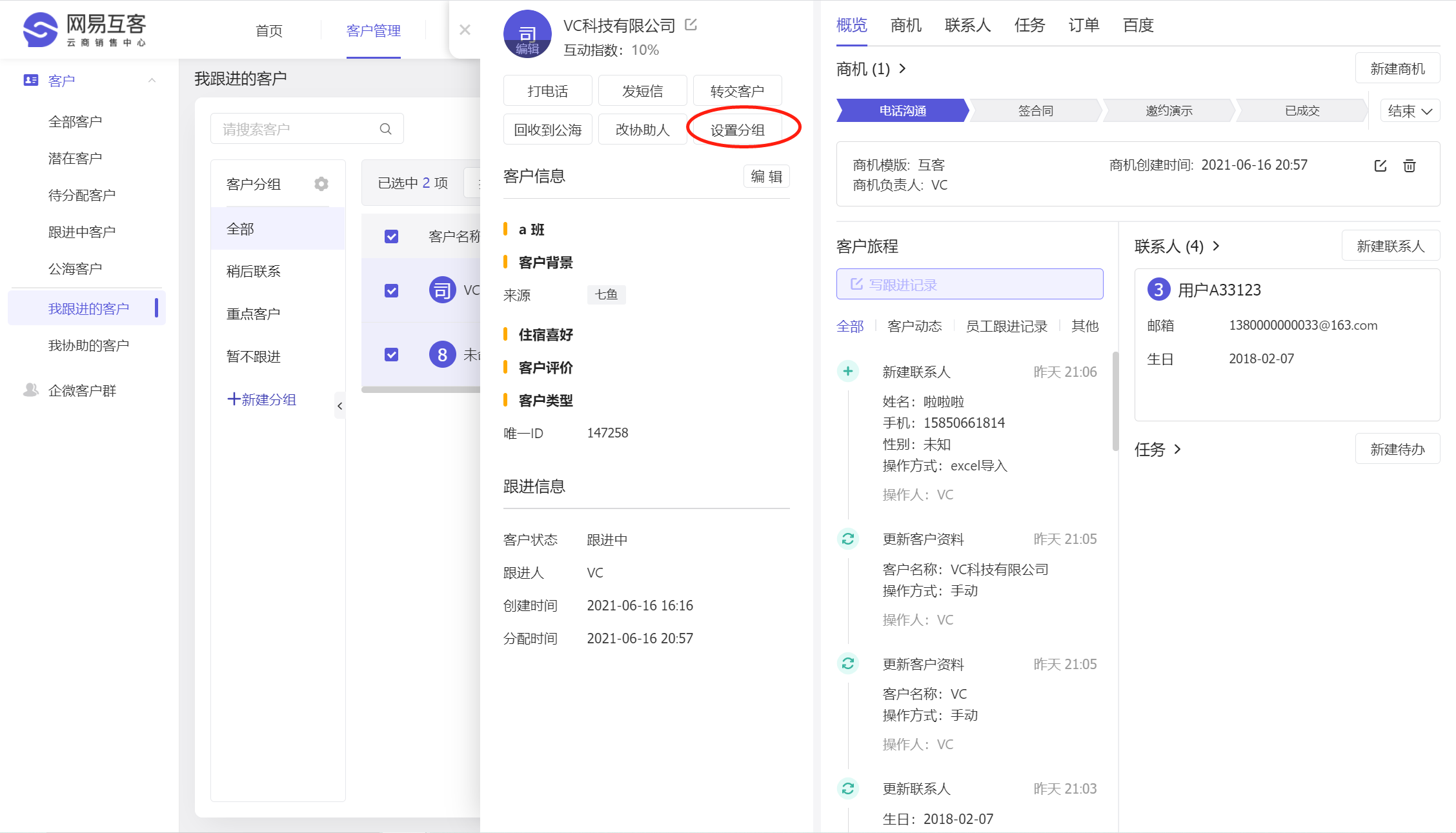This screenshot has width=1456, height=833.
Task: Open the 客户分组 settings gear icon
Action: [321, 184]
